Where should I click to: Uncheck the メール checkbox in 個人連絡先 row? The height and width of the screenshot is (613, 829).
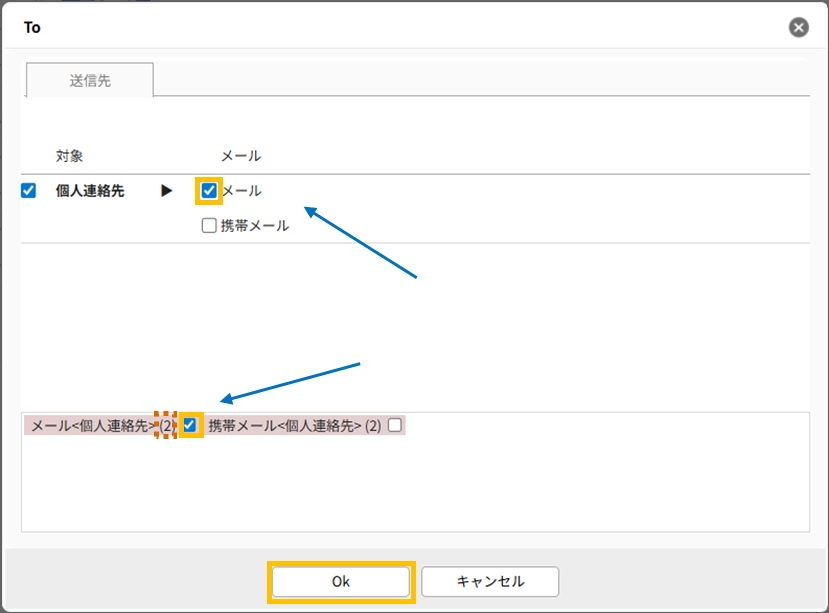[209, 190]
